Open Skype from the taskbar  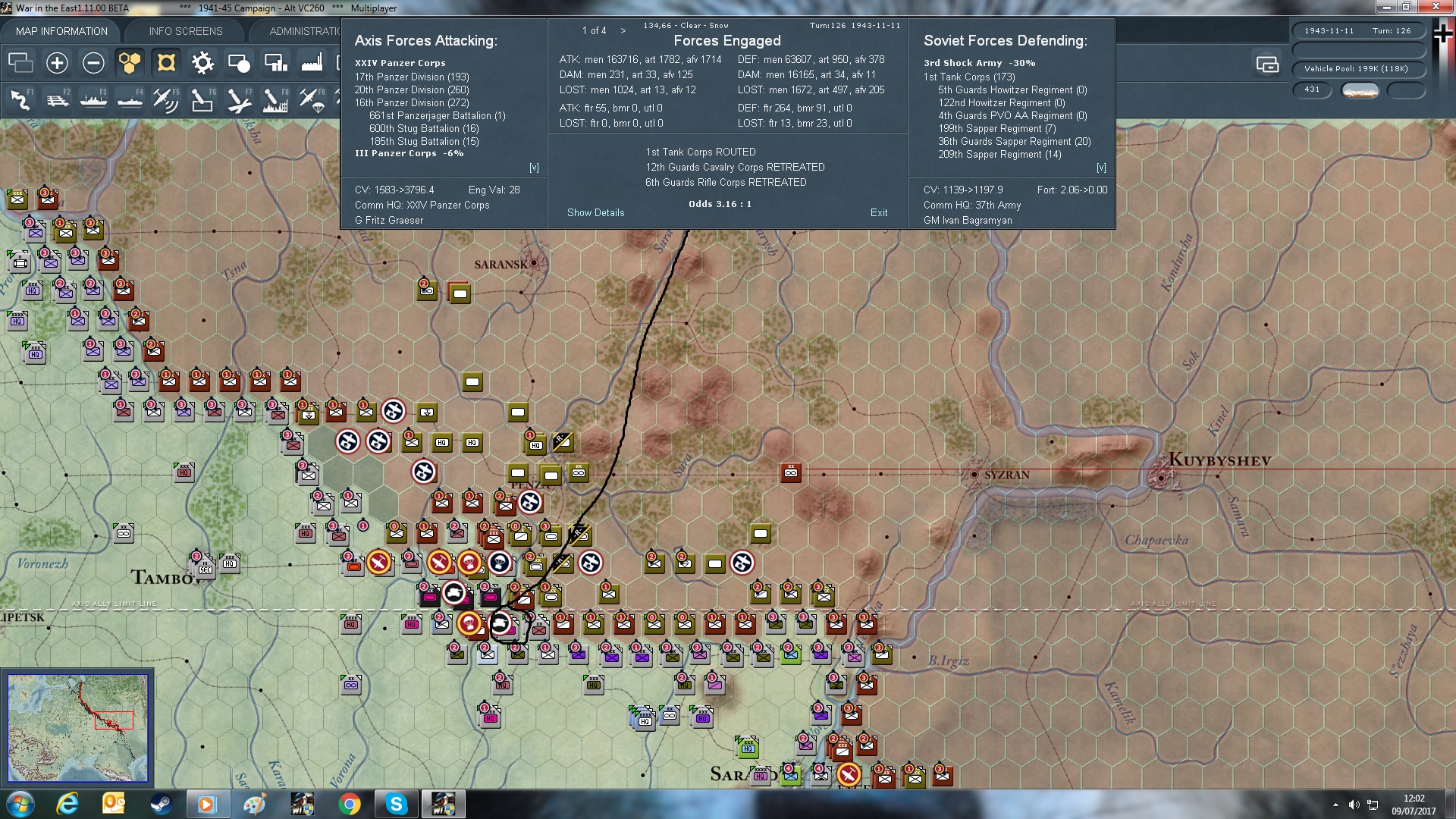396,804
